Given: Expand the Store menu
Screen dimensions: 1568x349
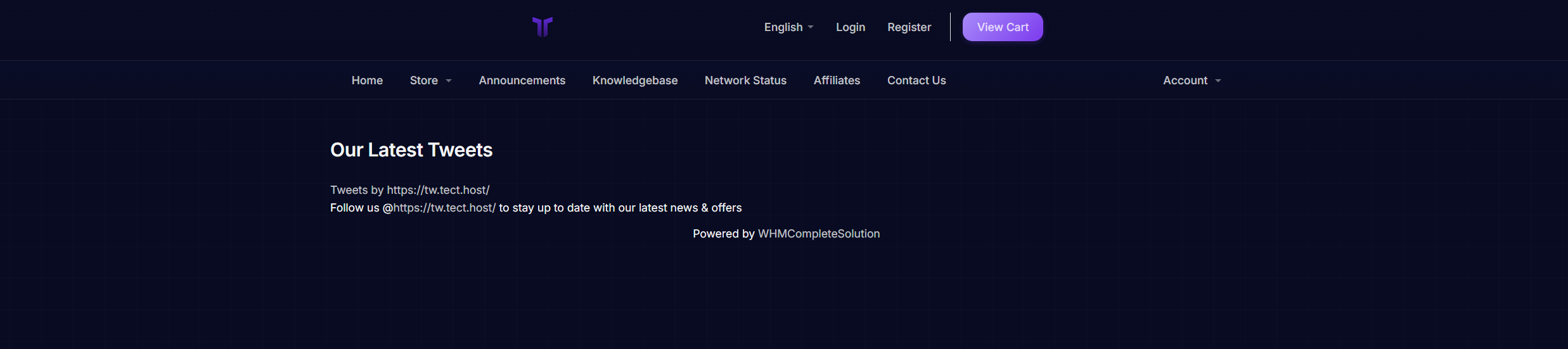Looking at the screenshot, I should pyautogui.click(x=430, y=80).
